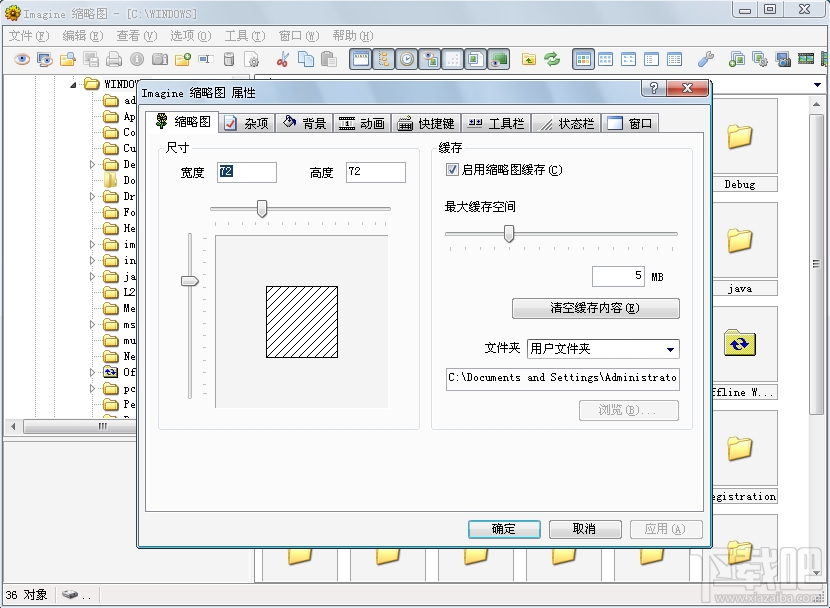Click the 取消 button
This screenshot has width=830, height=608.
click(x=585, y=529)
